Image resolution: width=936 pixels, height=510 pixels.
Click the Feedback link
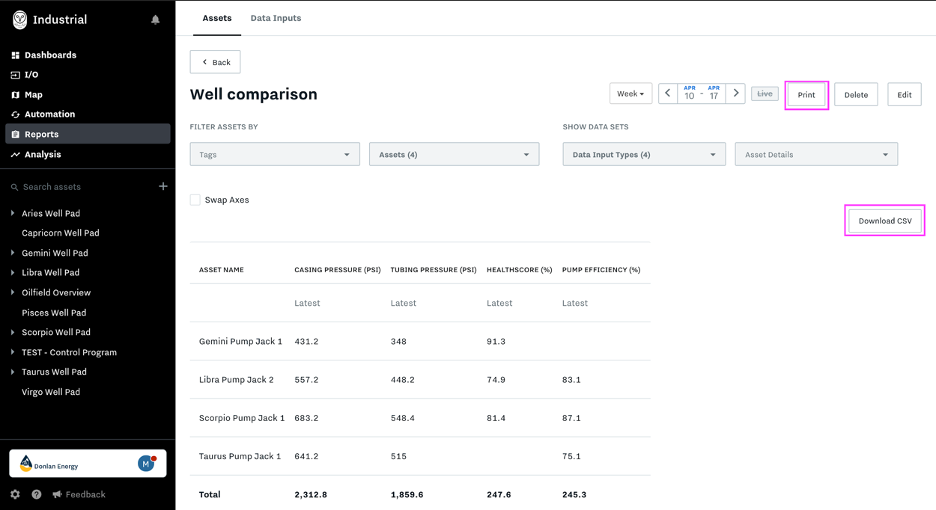(x=79, y=494)
